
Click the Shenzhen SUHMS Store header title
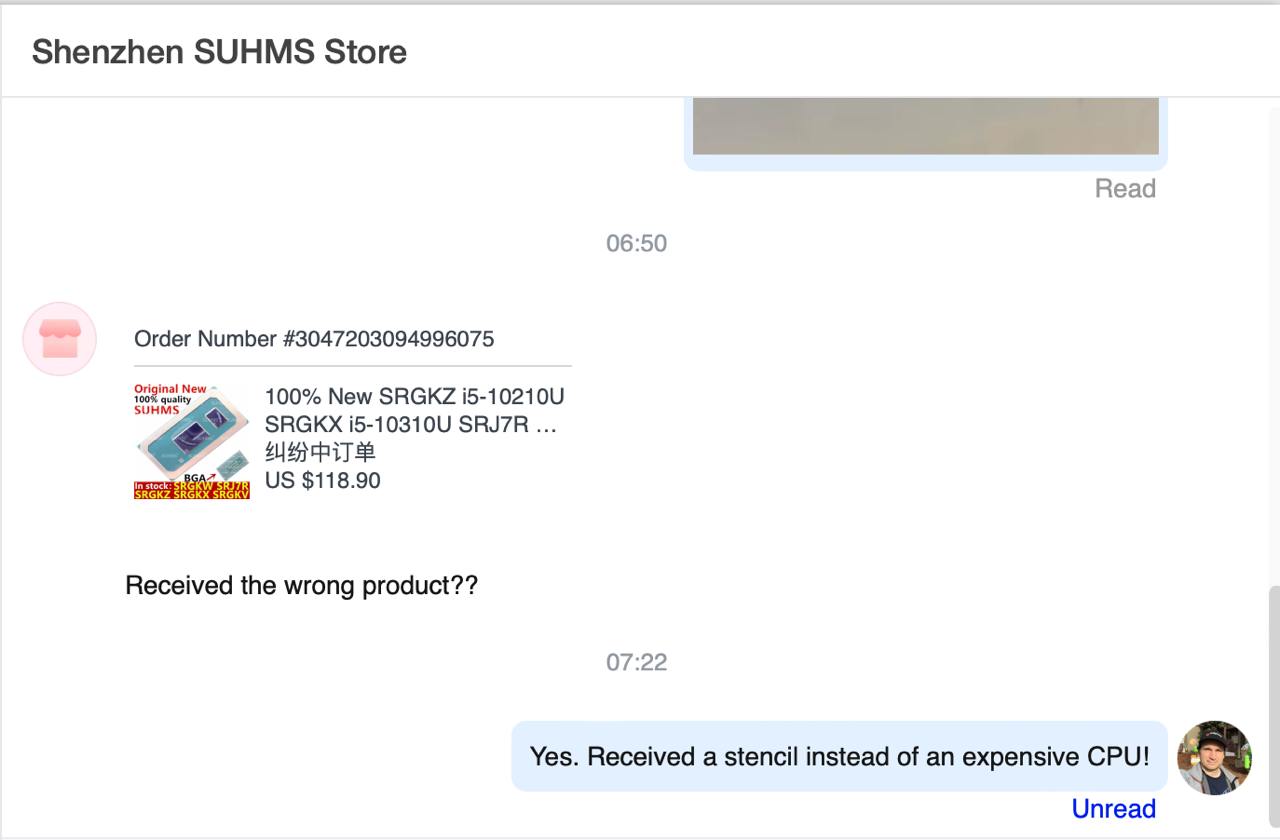coord(219,52)
